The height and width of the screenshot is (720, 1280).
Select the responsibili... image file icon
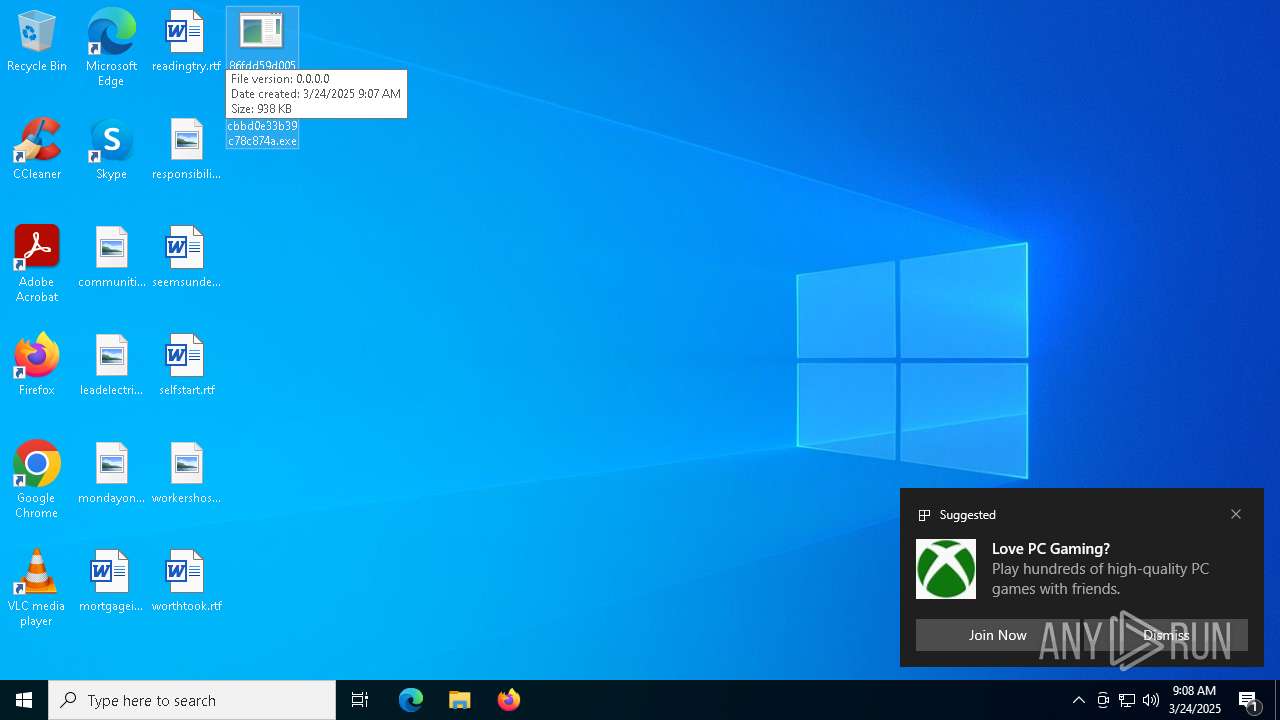coord(186,149)
